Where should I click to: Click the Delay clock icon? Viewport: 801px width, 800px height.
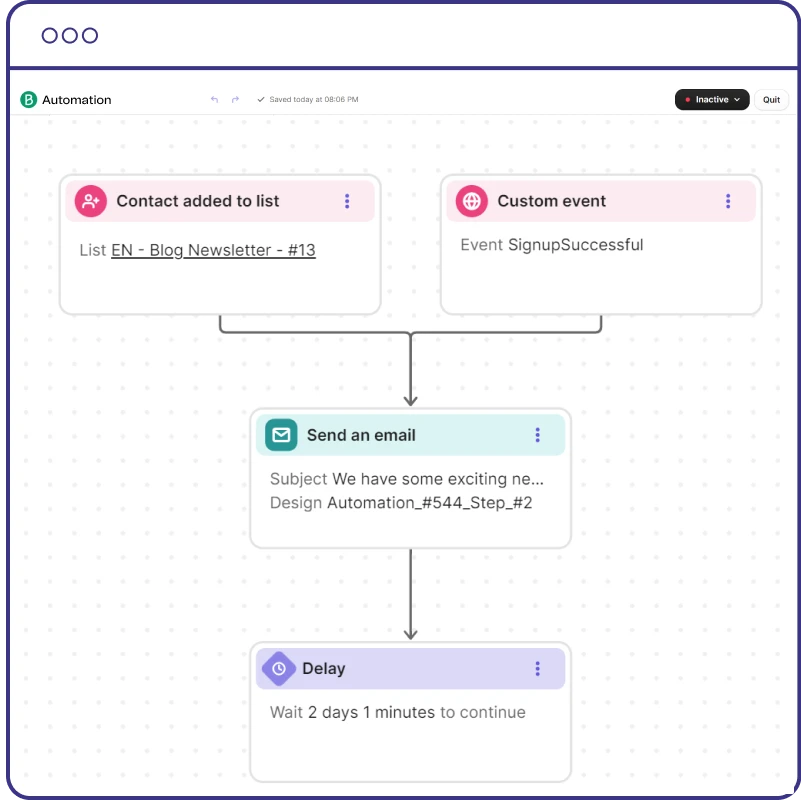(279, 669)
